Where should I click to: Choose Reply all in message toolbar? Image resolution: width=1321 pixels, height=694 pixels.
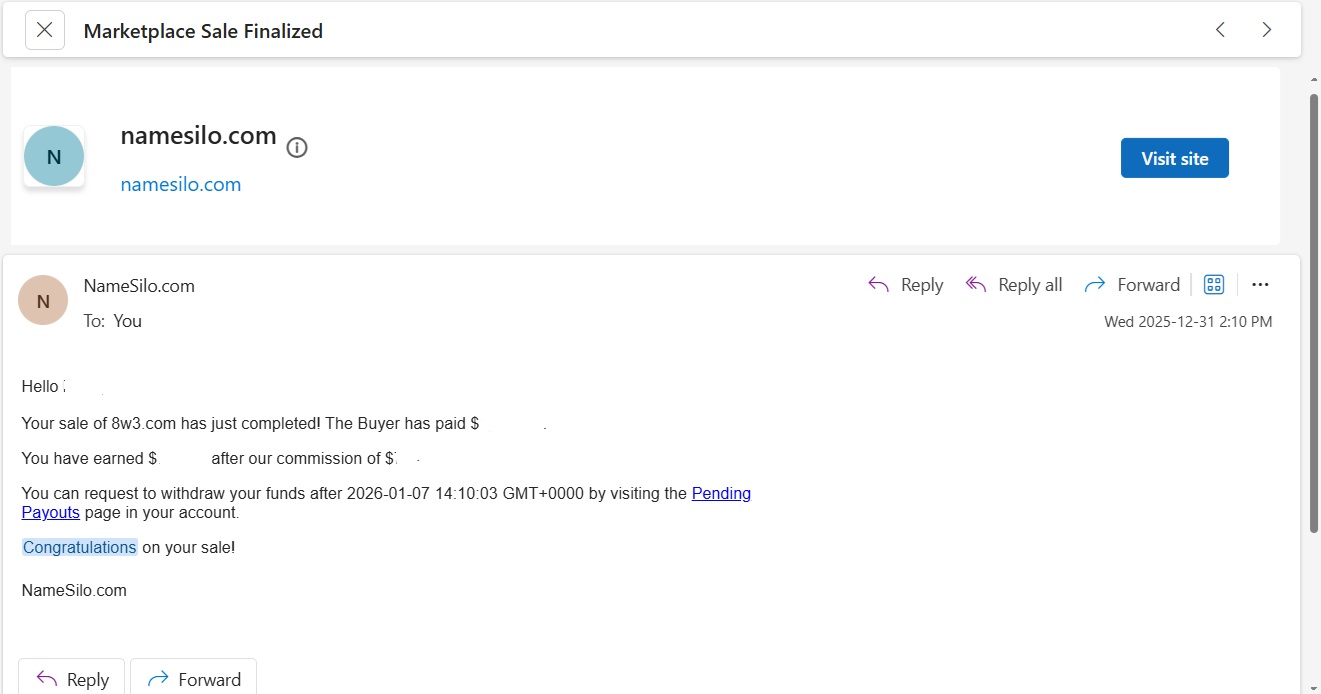click(x=1013, y=285)
